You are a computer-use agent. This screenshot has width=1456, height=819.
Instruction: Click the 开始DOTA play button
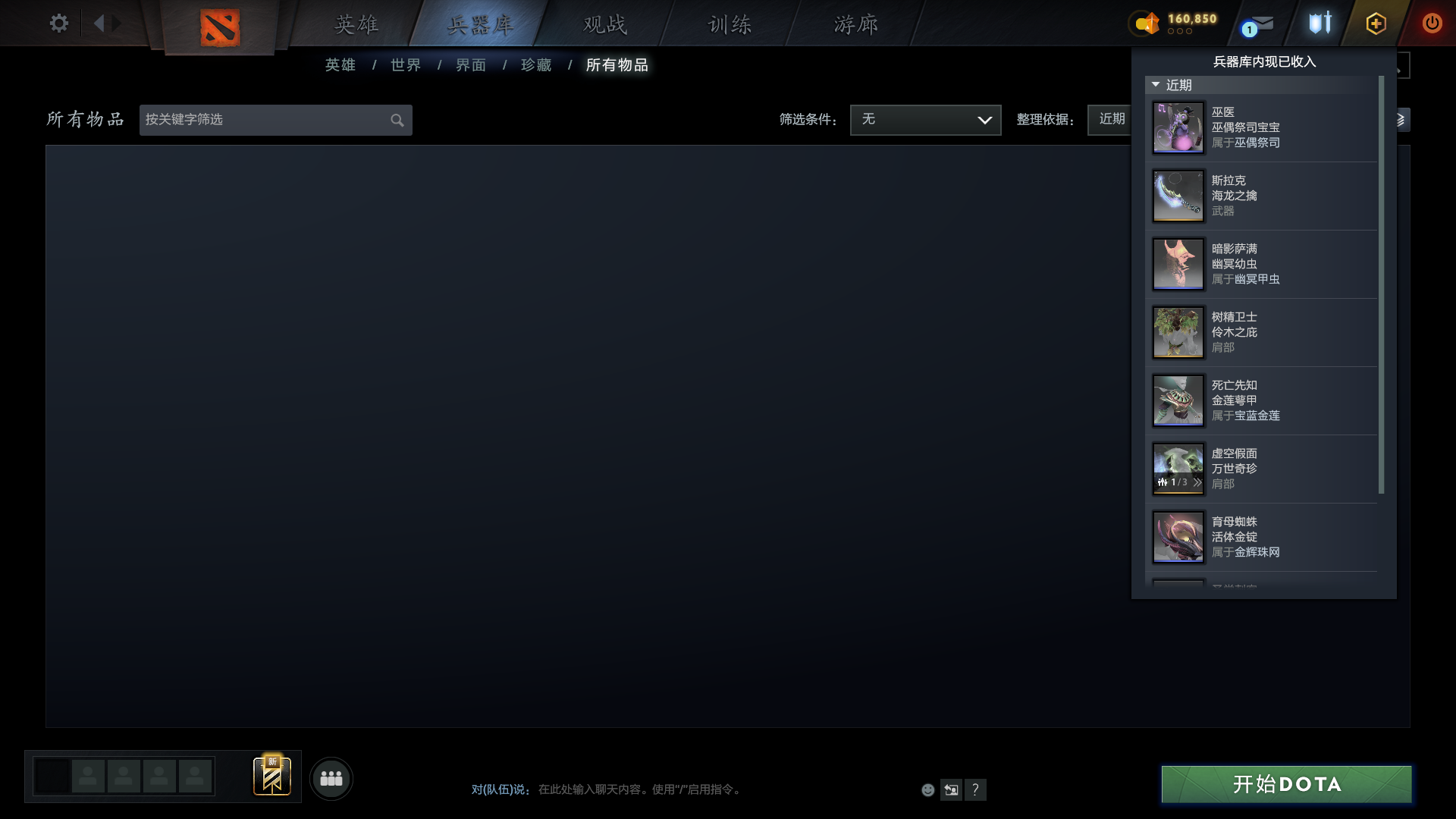pos(1286,784)
